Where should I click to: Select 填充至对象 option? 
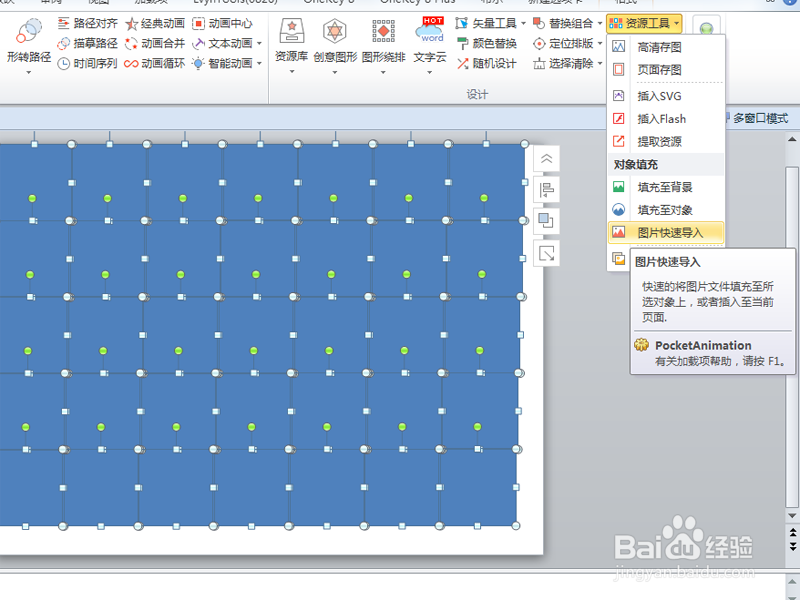tap(666, 210)
